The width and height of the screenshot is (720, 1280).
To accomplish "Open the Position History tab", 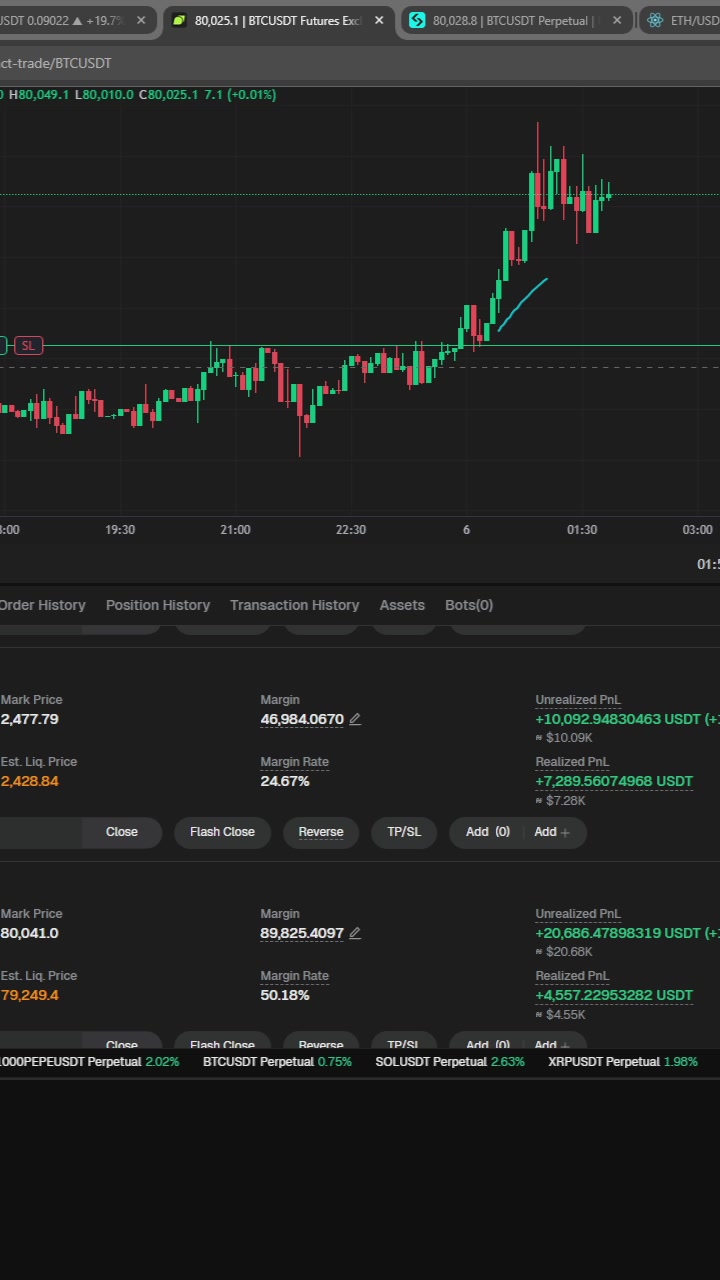I will click(158, 605).
